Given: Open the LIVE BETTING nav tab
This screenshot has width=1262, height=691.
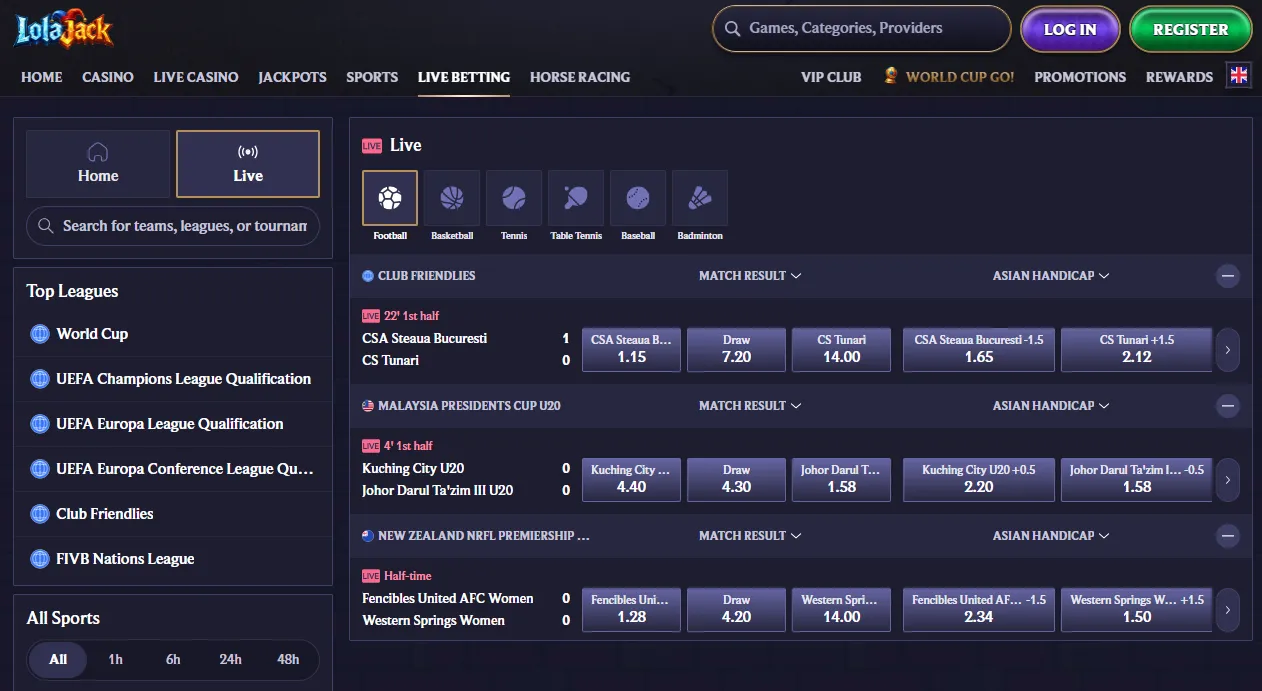Looking at the screenshot, I should [x=464, y=77].
